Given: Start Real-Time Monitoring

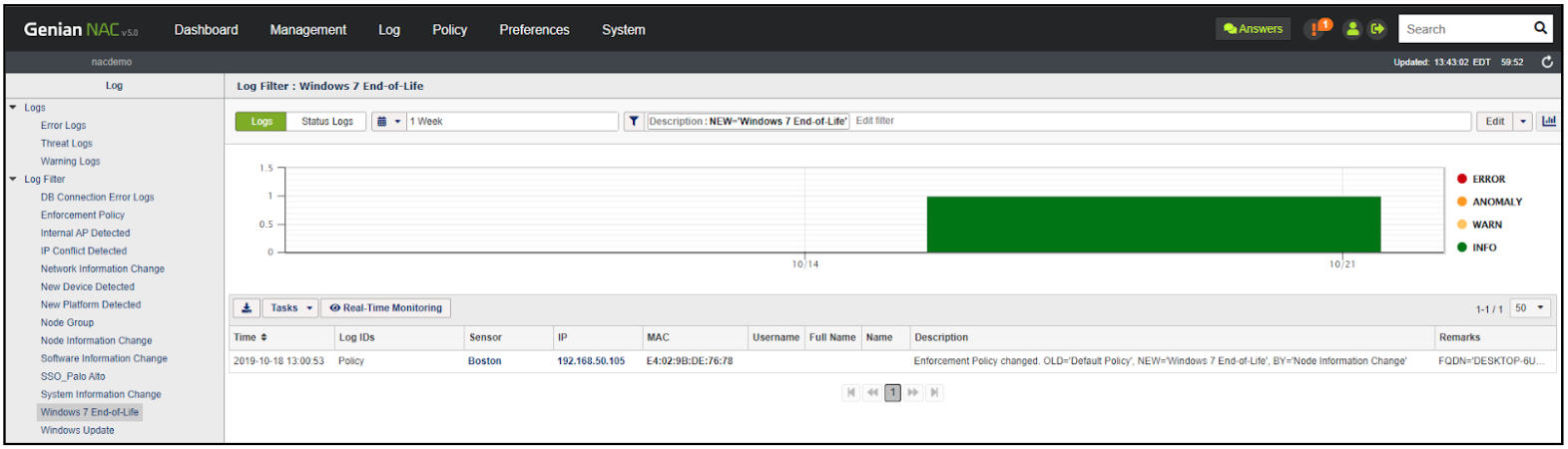Looking at the screenshot, I should pos(386,308).
